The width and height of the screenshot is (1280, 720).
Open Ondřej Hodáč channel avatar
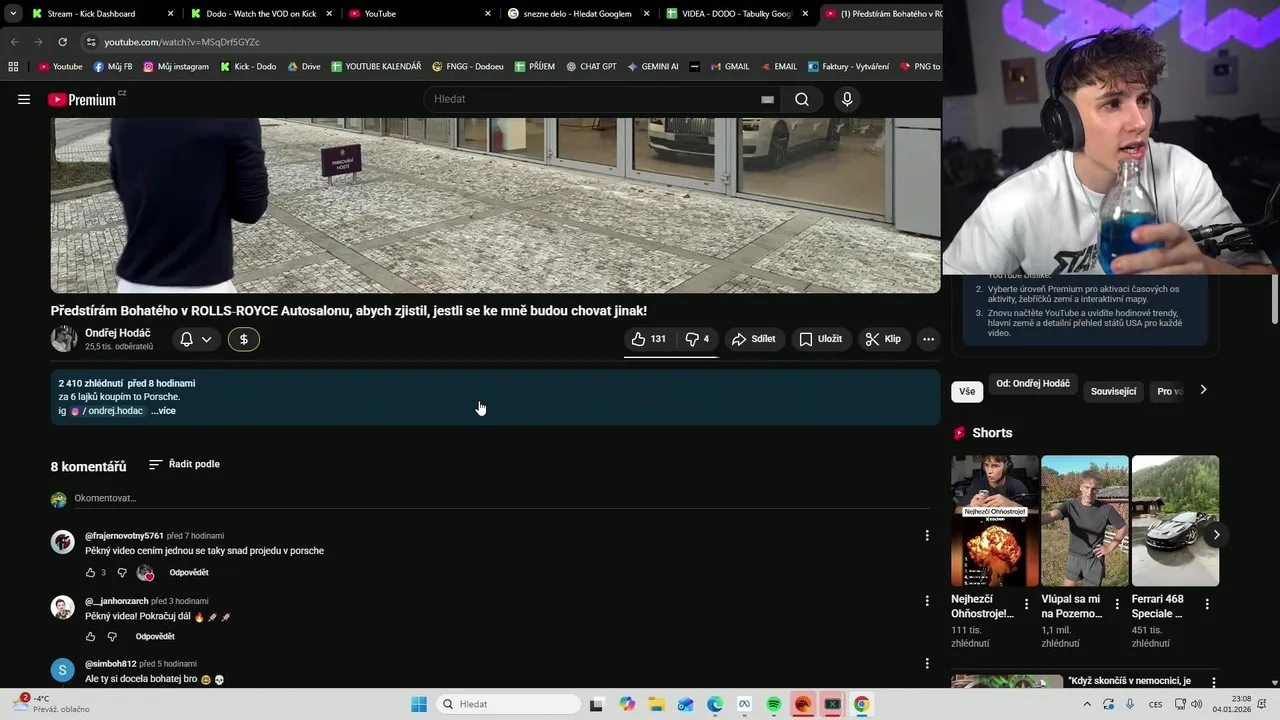(x=64, y=339)
